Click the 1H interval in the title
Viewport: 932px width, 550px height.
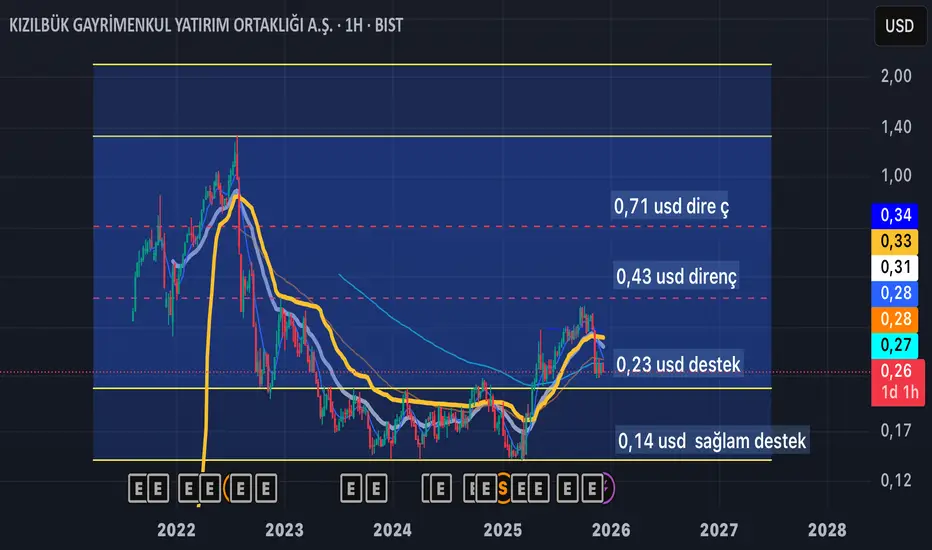tap(353, 26)
